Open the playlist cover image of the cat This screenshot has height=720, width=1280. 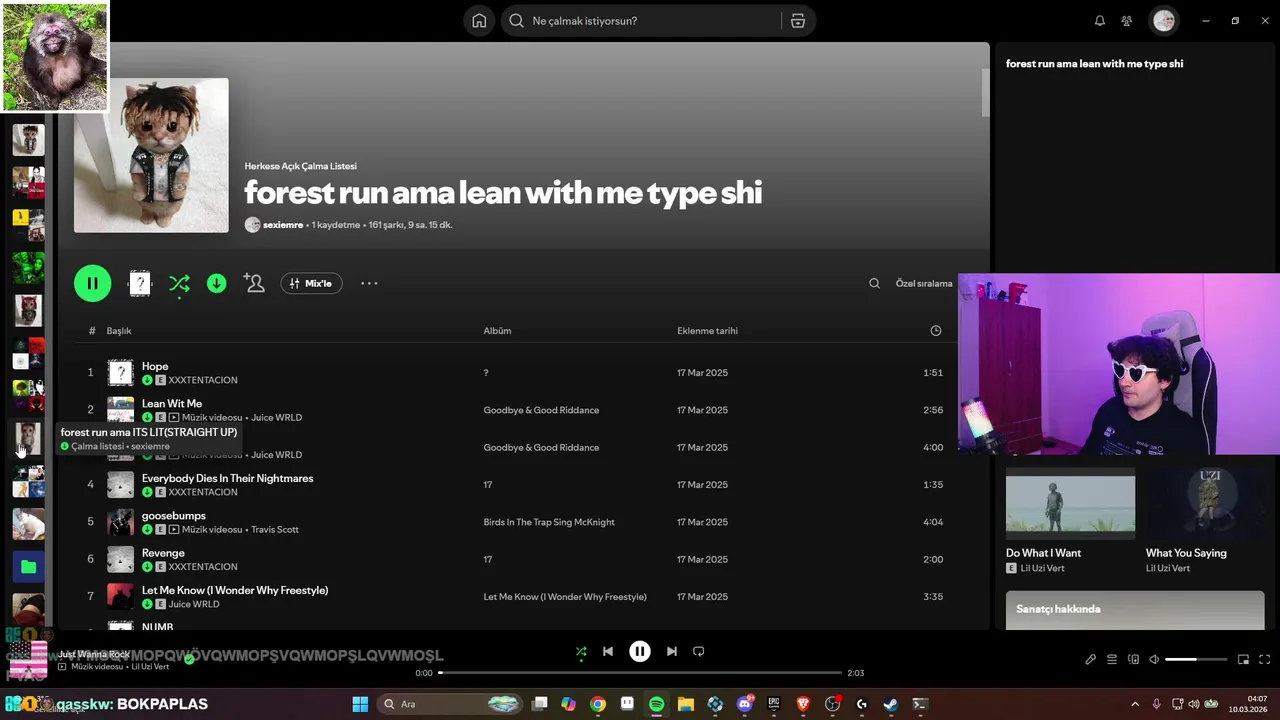151,156
